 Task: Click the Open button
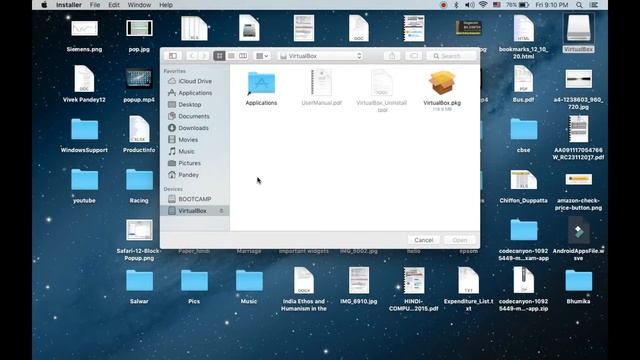click(460, 240)
